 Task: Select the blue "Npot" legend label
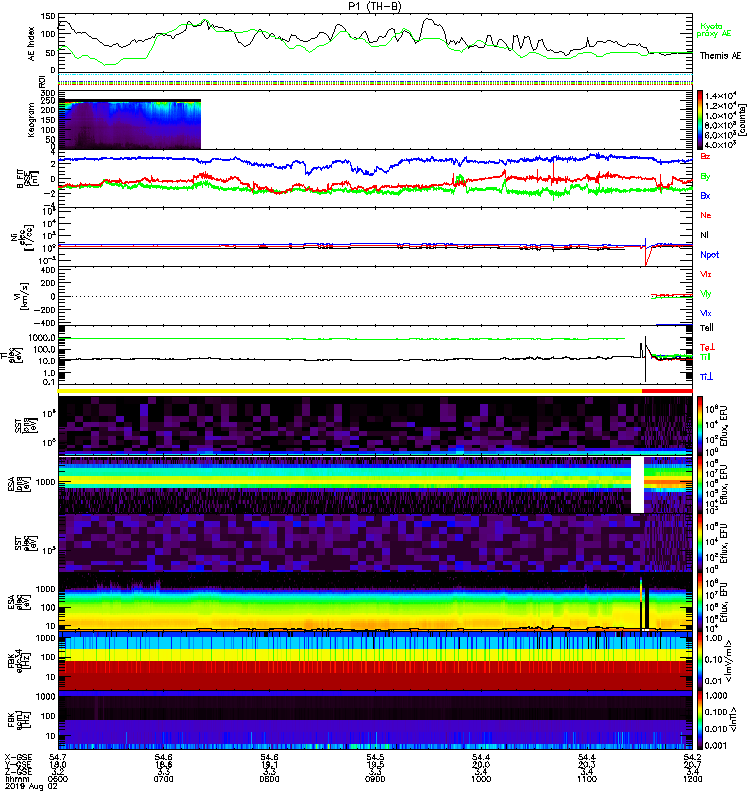[709, 255]
